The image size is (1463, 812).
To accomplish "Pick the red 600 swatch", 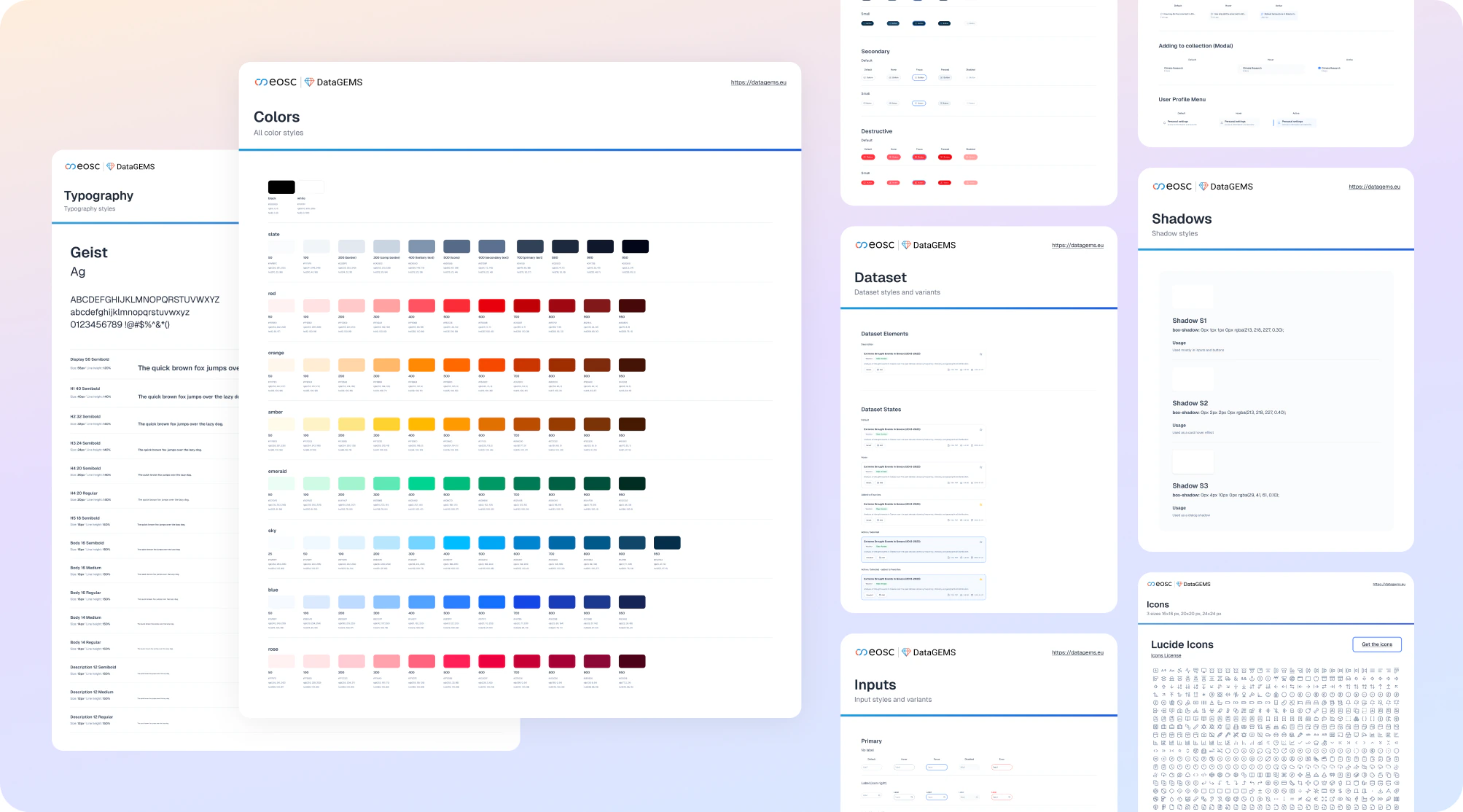I will pyautogui.click(x=492, y=305).
